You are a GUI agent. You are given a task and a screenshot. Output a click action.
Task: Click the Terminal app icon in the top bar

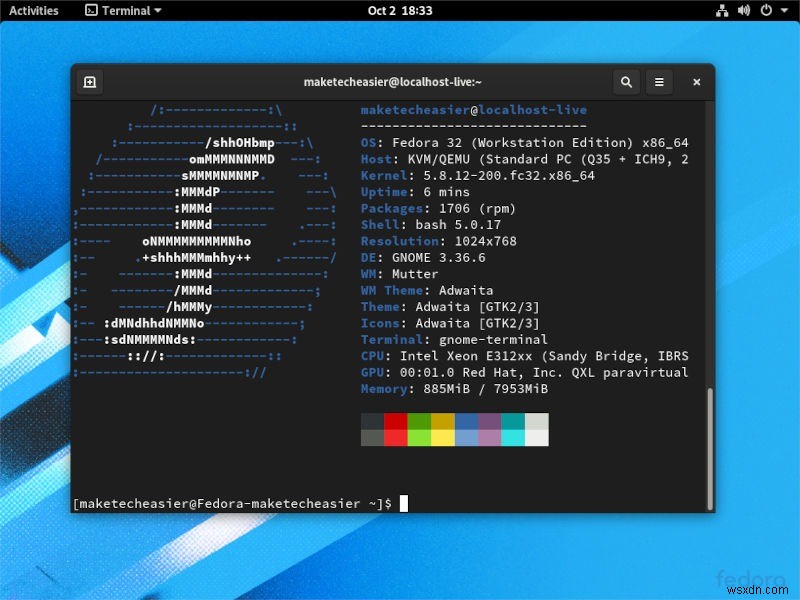click(93, 11)
